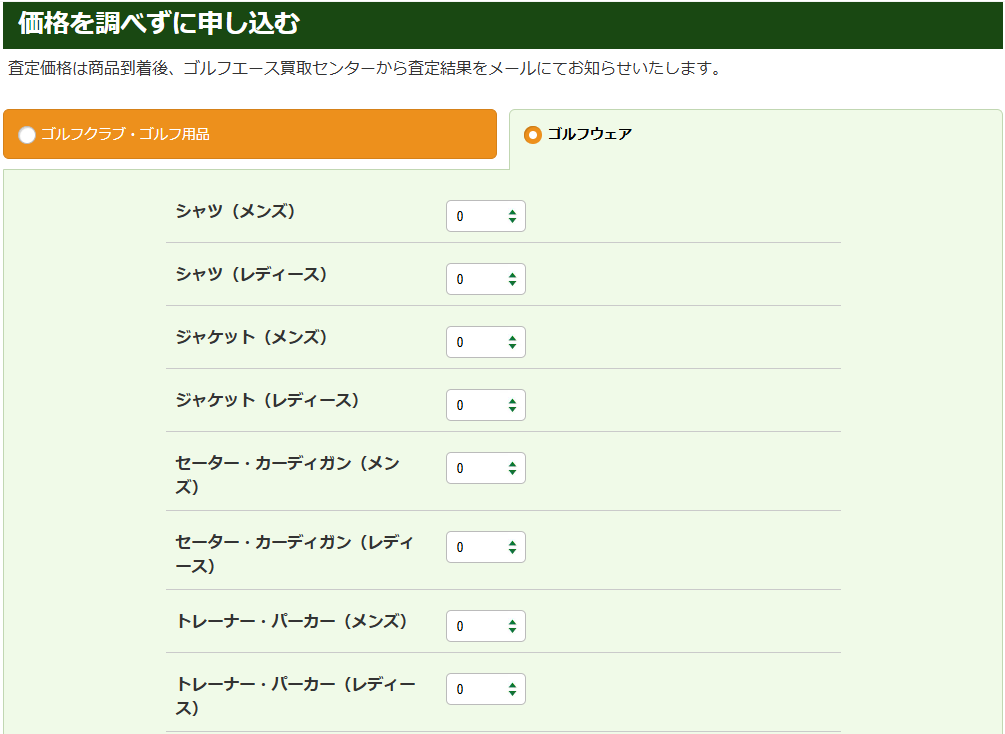Click the arrow icon for ジャケット(レディース)

pos(512,405)
